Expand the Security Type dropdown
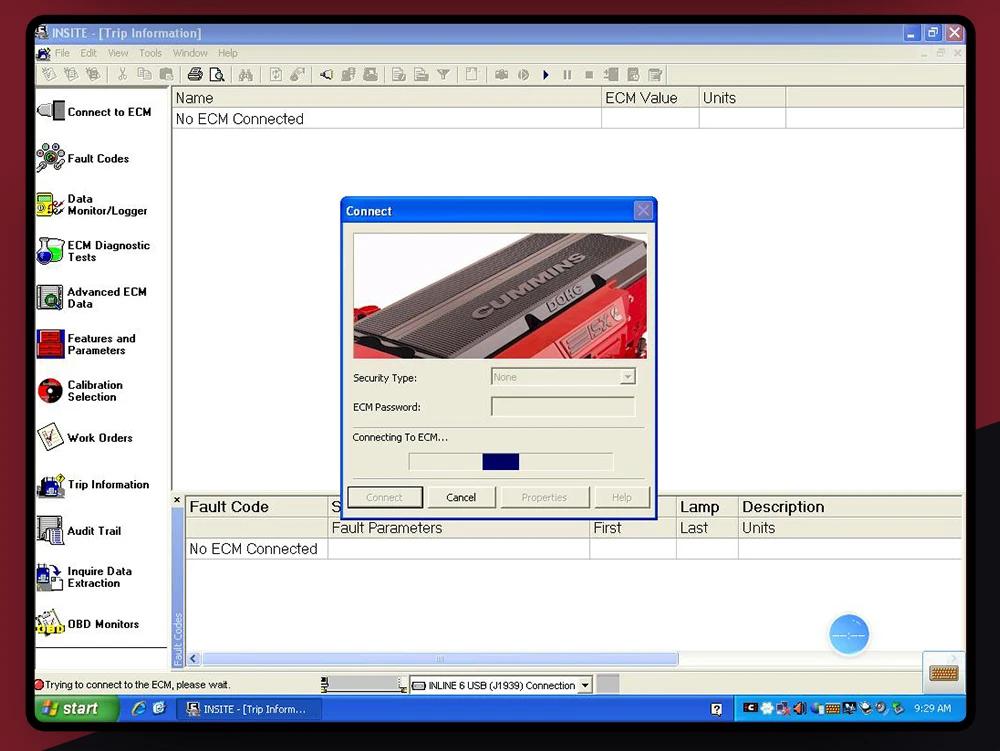 pyautogui.click(x=628, y=377)
